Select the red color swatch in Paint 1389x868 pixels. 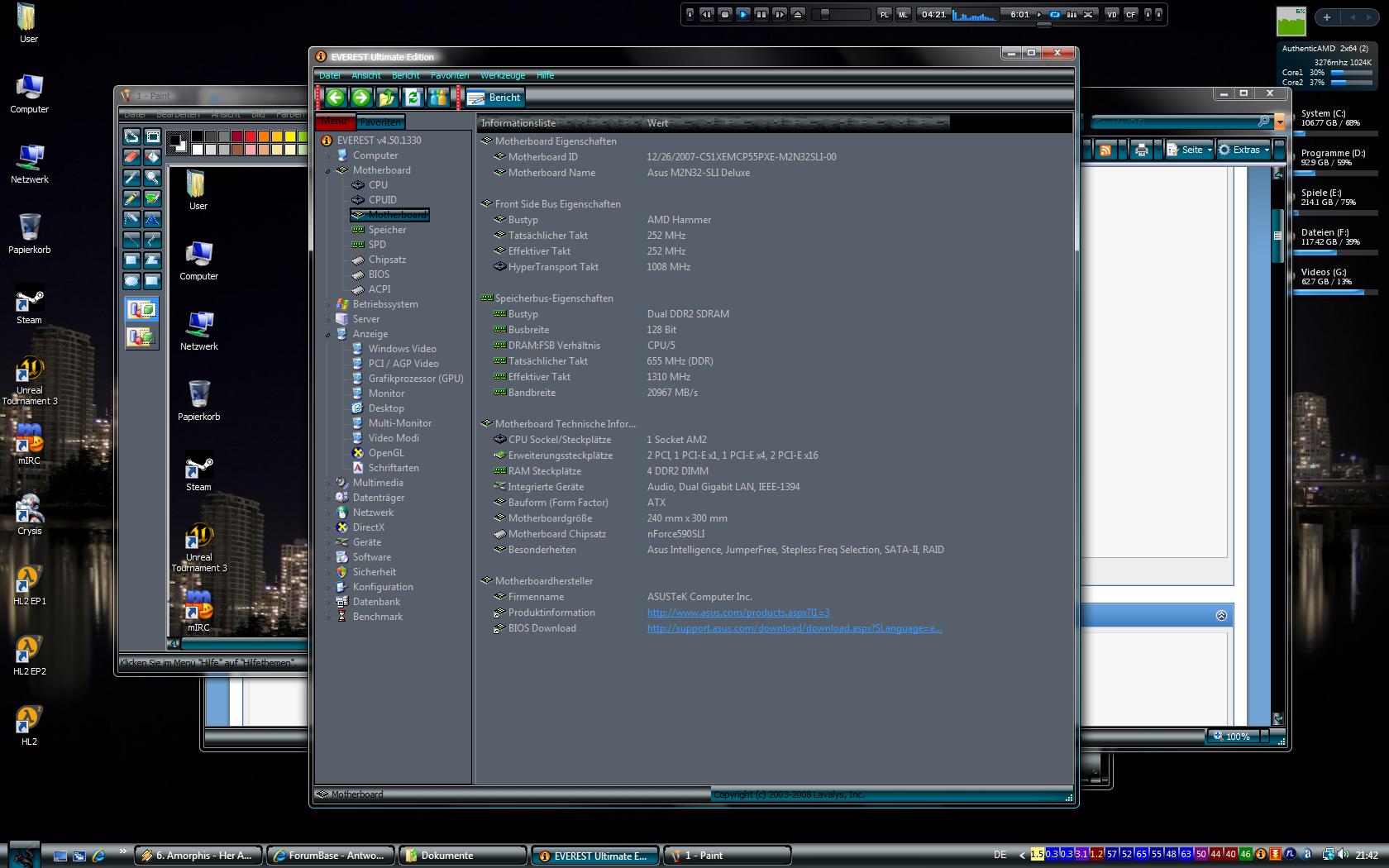pyautogui.click(x=251, y=136)
